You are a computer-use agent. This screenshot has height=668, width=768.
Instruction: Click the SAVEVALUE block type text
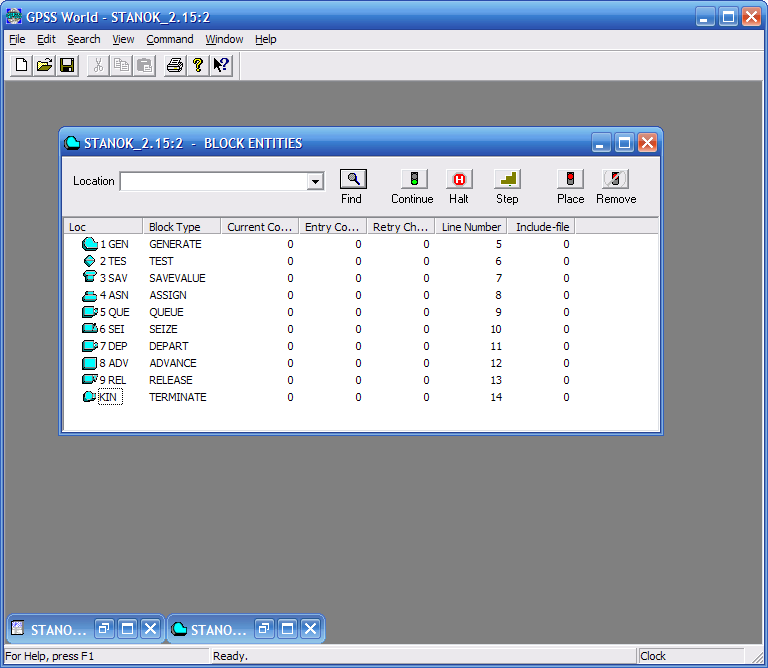(x=177, y=278)
